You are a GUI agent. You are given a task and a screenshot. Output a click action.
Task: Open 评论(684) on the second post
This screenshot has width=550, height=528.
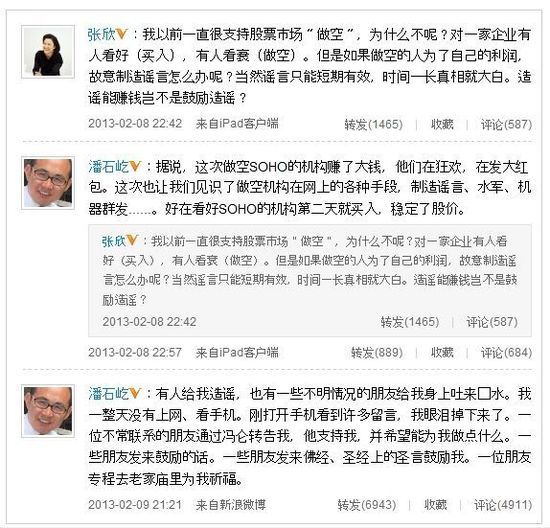coord(506,352)
